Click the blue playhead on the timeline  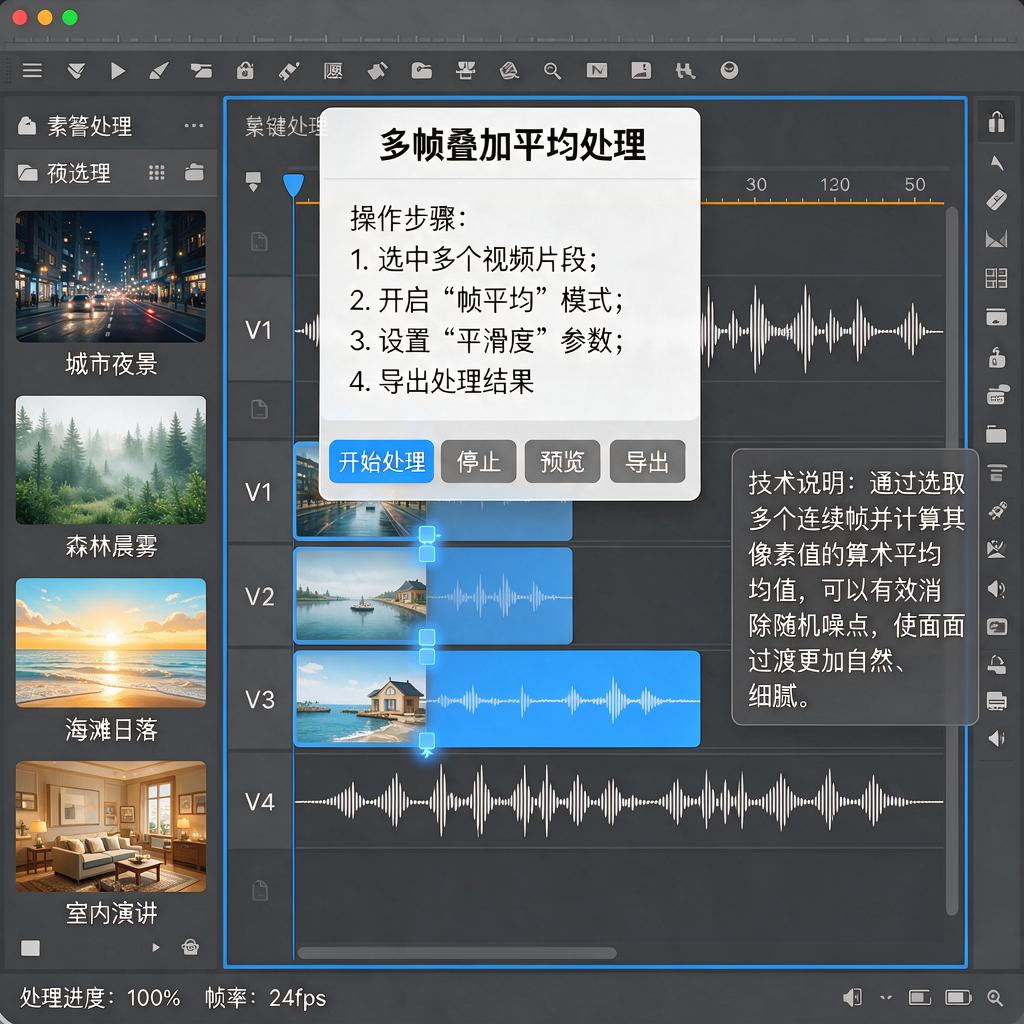(x=293, y=185)
